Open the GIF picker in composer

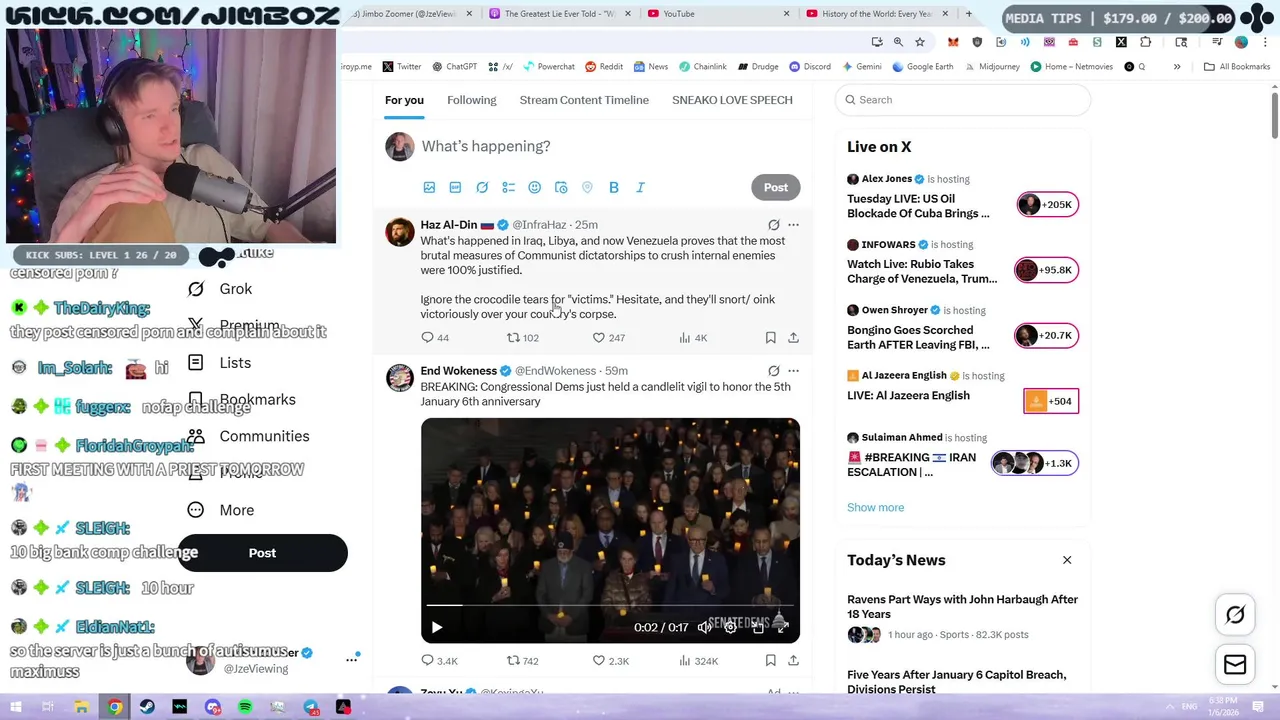[x=455, y=187]
